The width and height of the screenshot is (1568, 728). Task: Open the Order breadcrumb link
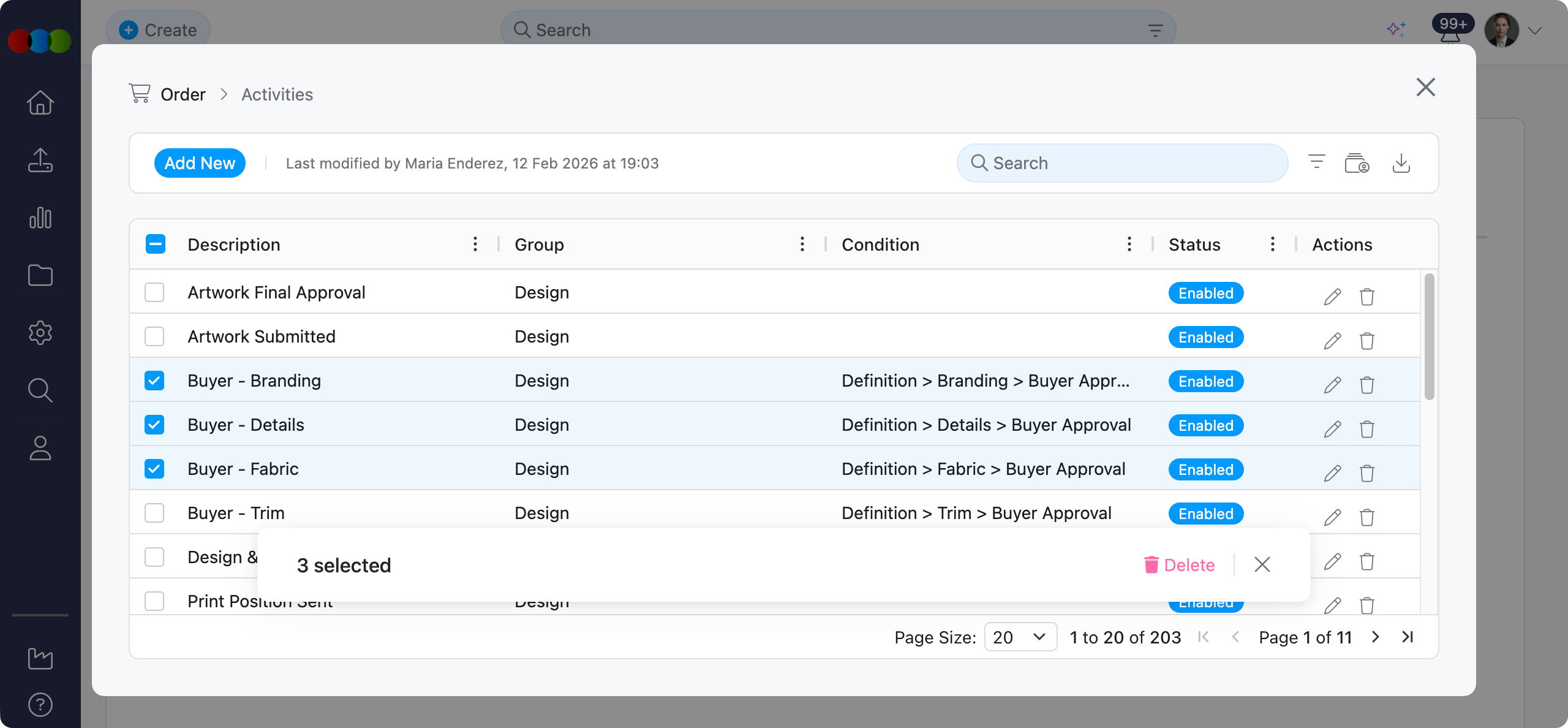pyautogui.click(x=183, y=94)
